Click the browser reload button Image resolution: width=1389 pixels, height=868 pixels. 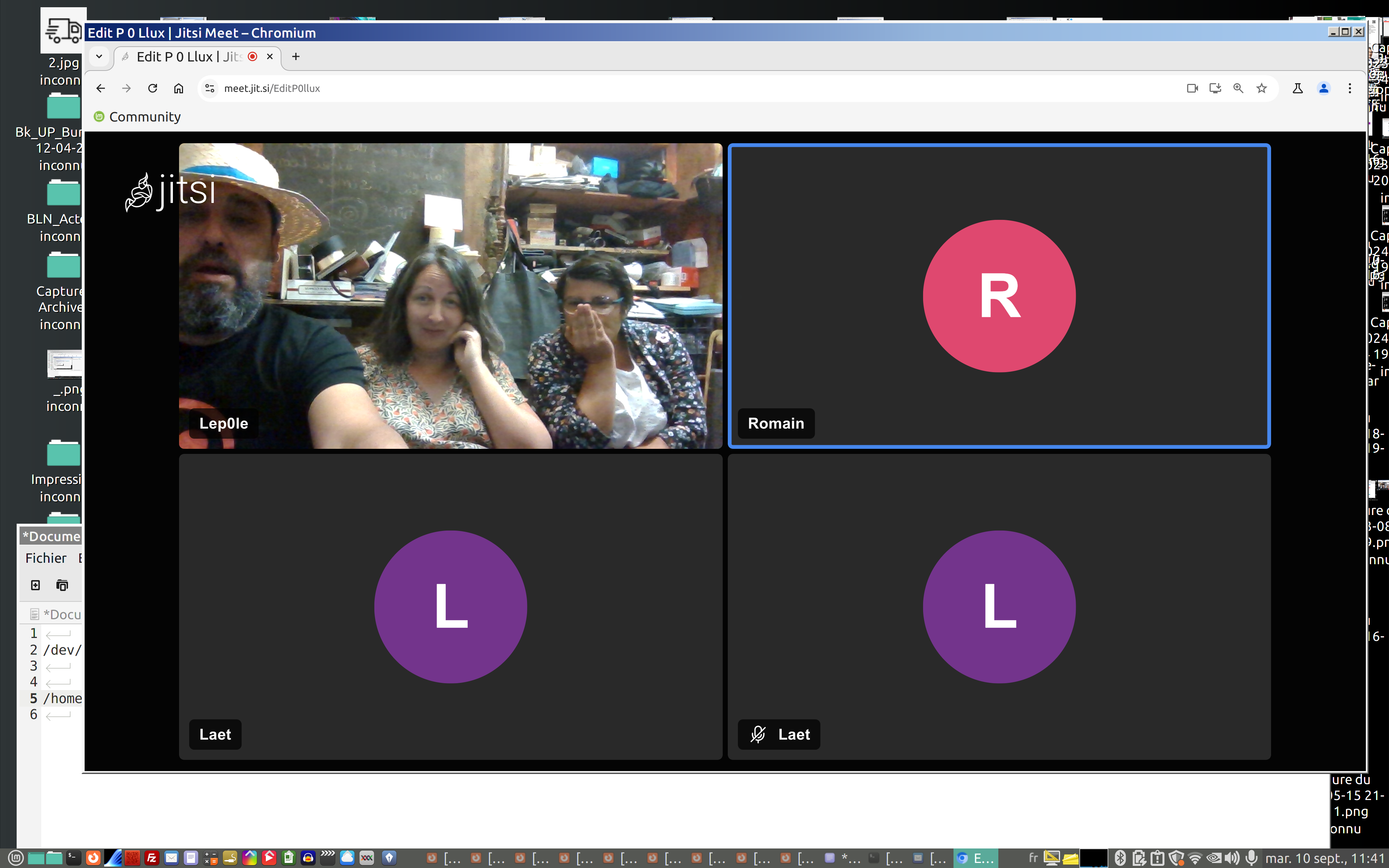(153, 88)
